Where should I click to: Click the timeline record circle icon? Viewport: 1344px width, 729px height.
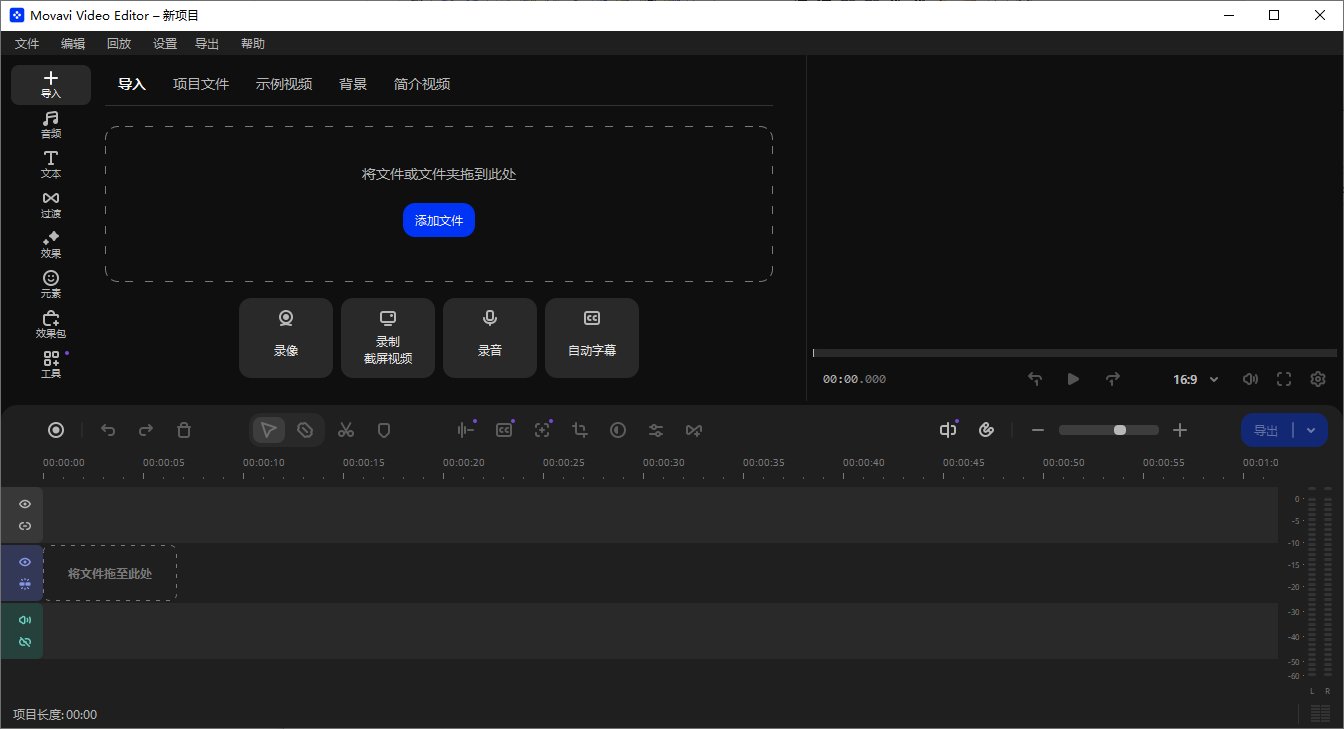tap(56, 430)
